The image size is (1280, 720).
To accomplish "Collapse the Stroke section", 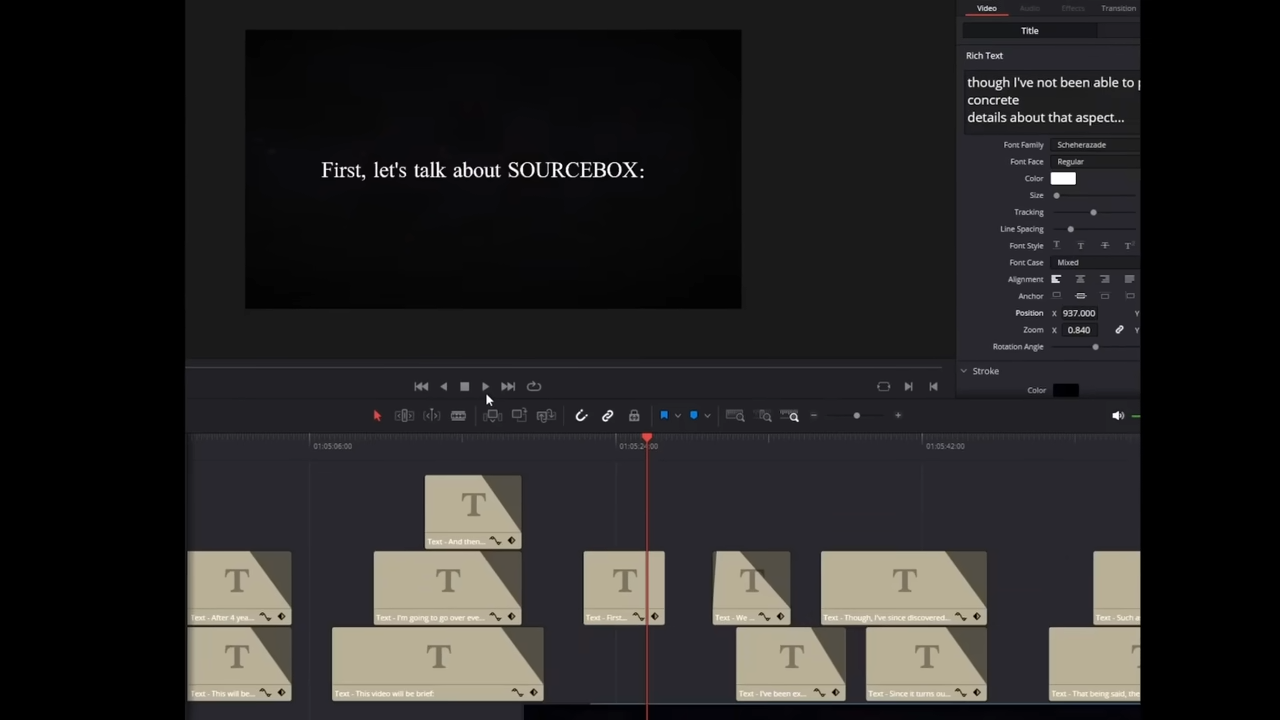I will [964, 371].
